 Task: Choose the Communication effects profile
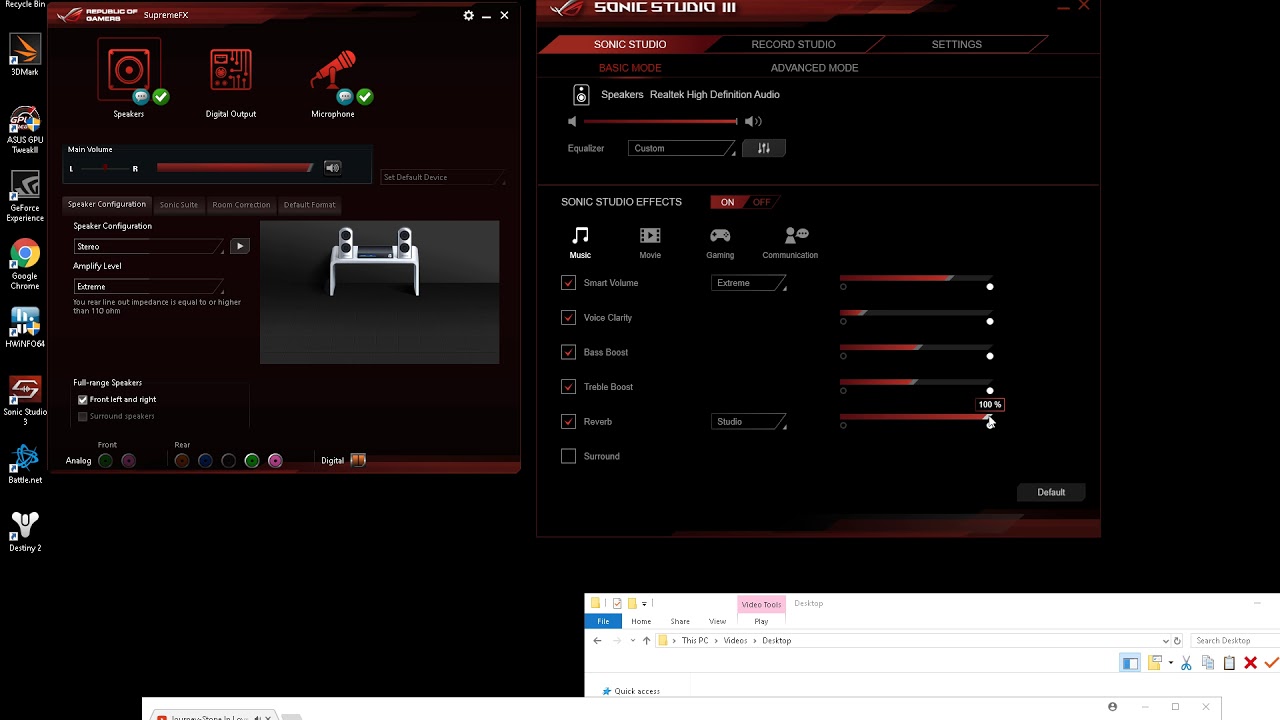[790, 240]
